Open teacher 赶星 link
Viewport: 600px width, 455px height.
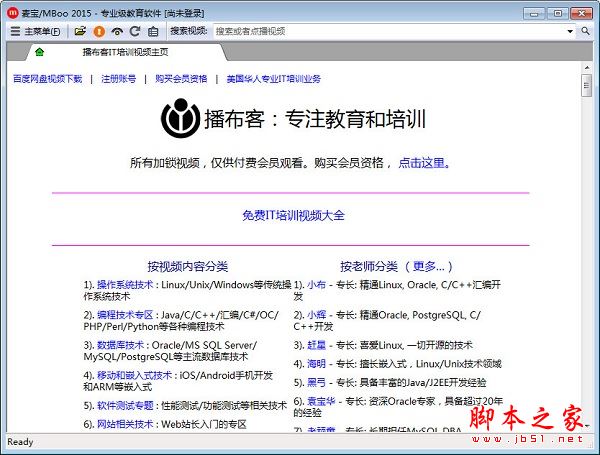click(x=316, y=345)
